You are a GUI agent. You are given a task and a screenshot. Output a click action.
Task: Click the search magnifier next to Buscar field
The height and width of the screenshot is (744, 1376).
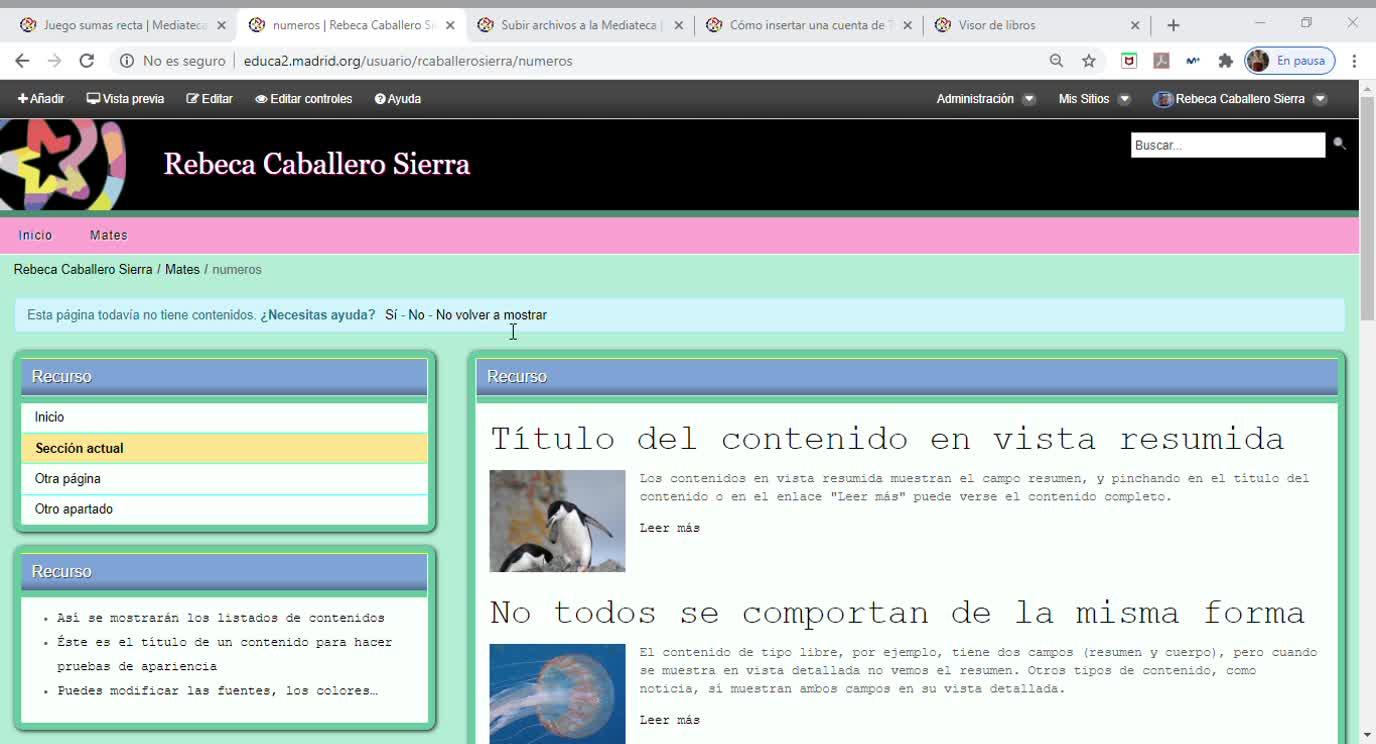(1339, 144)
